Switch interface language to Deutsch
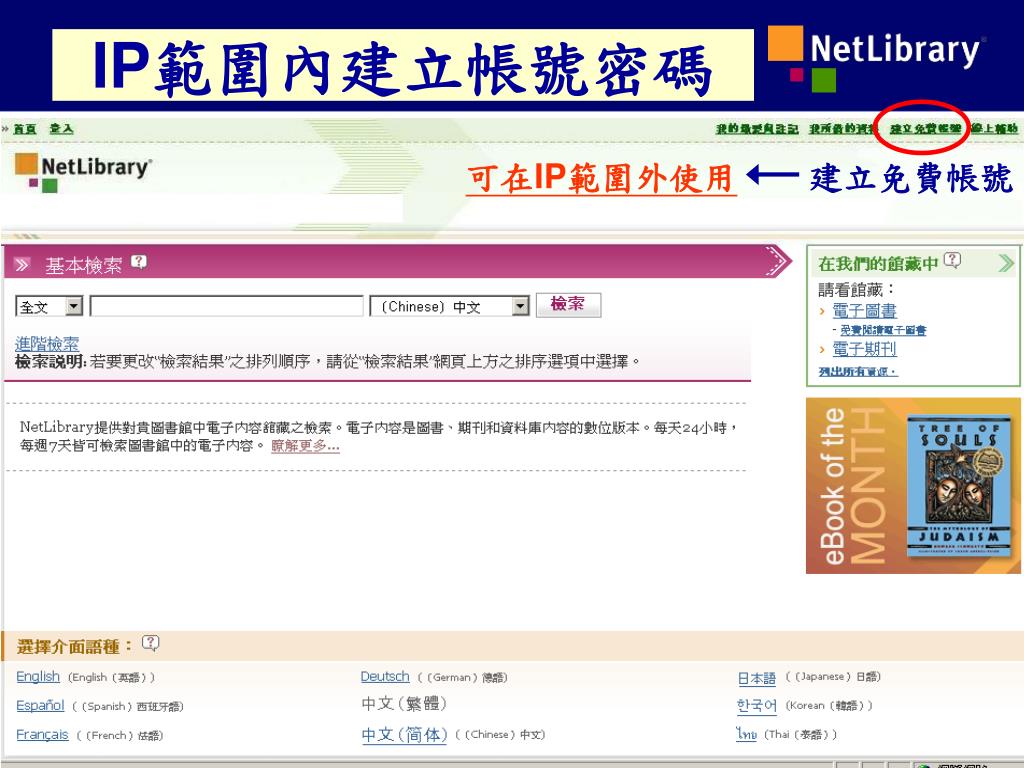This screenshot has width=1024, height=768. click(x=385, y=677)
